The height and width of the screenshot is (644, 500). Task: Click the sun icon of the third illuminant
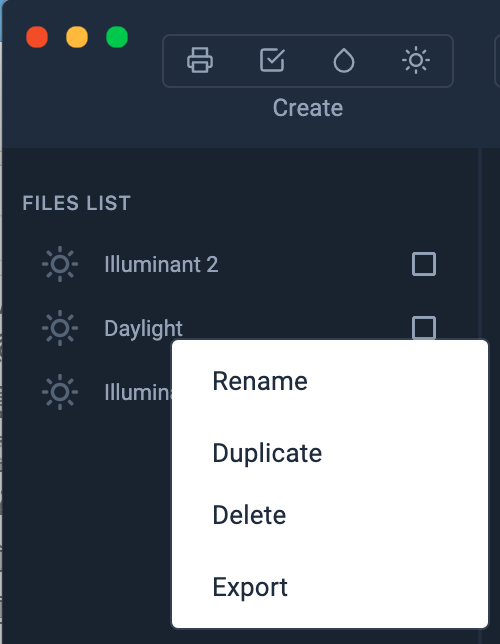pyautogui.click(x=60, y=392)
